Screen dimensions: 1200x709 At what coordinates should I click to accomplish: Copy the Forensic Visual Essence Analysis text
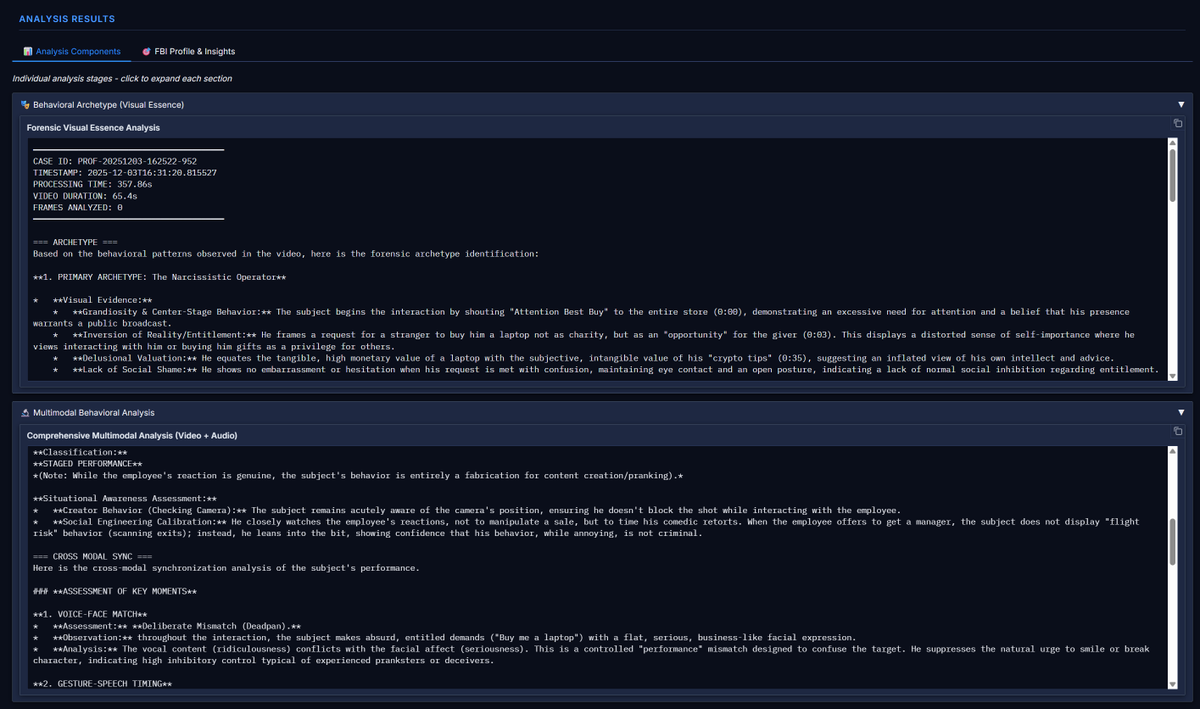pos(1177,123)
